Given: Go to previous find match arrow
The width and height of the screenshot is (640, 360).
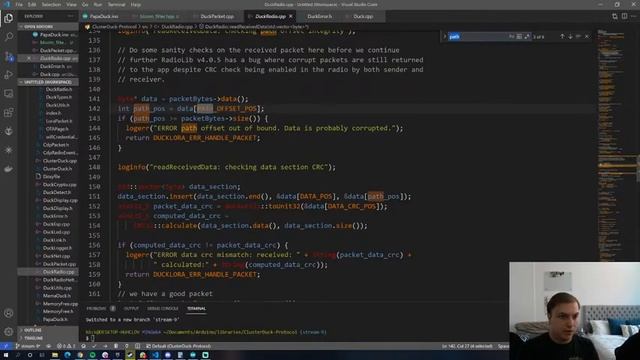Looking at the screenshot, I should tap(562, 36).
